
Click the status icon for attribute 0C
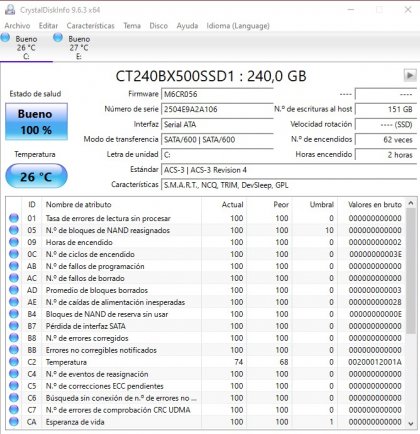click(x=14, y=254)
